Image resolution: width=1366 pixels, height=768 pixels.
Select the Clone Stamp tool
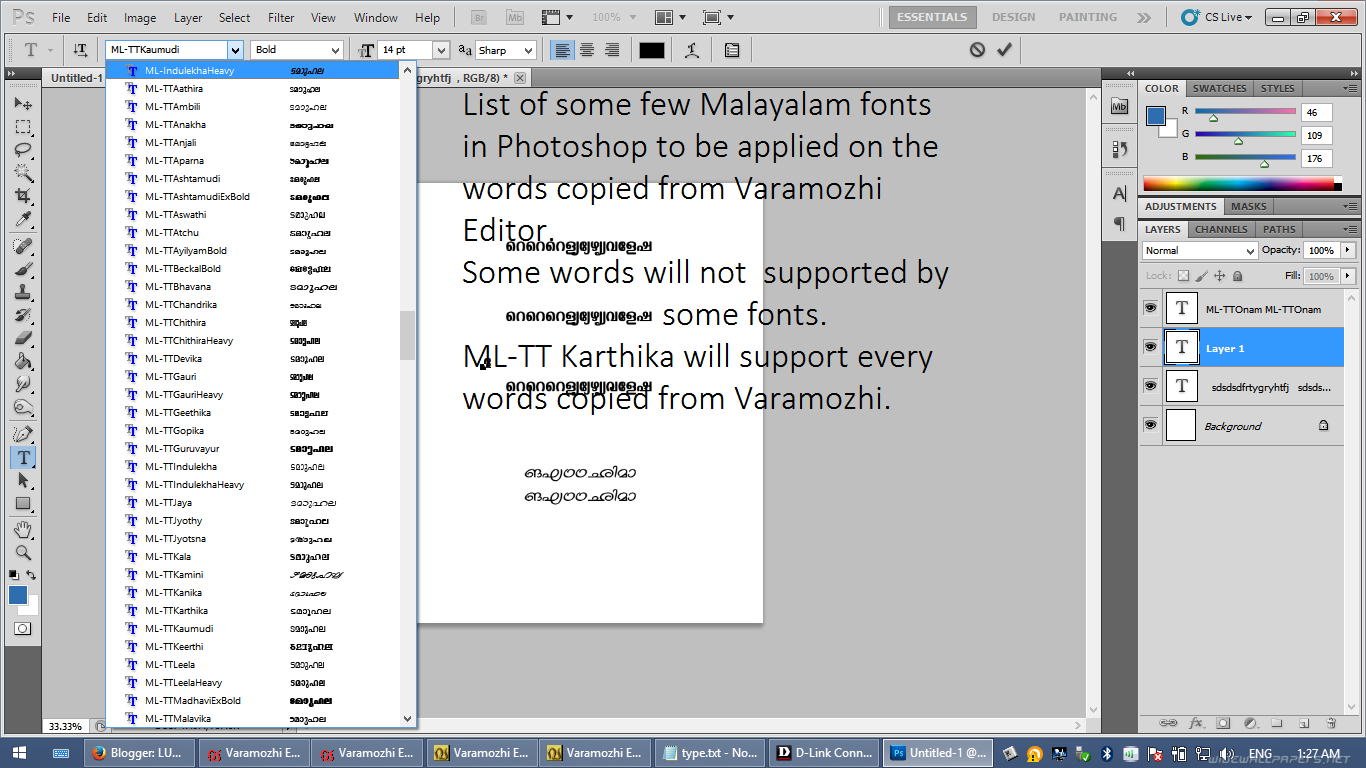pos(23,293)
